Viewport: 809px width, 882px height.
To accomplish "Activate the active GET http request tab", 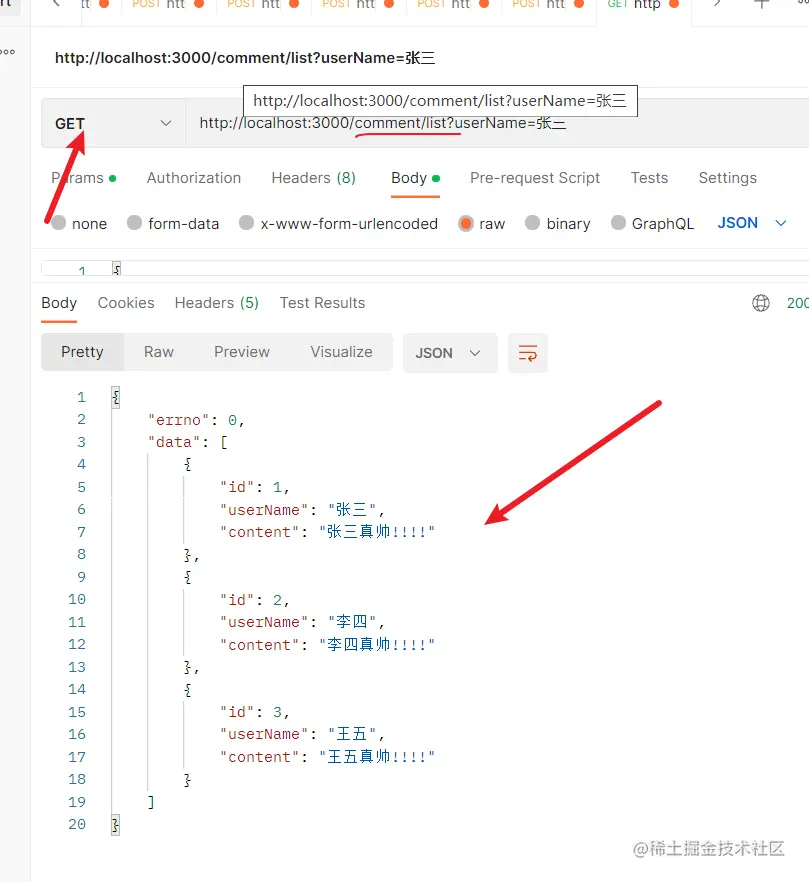I will (x=644, y=5).
